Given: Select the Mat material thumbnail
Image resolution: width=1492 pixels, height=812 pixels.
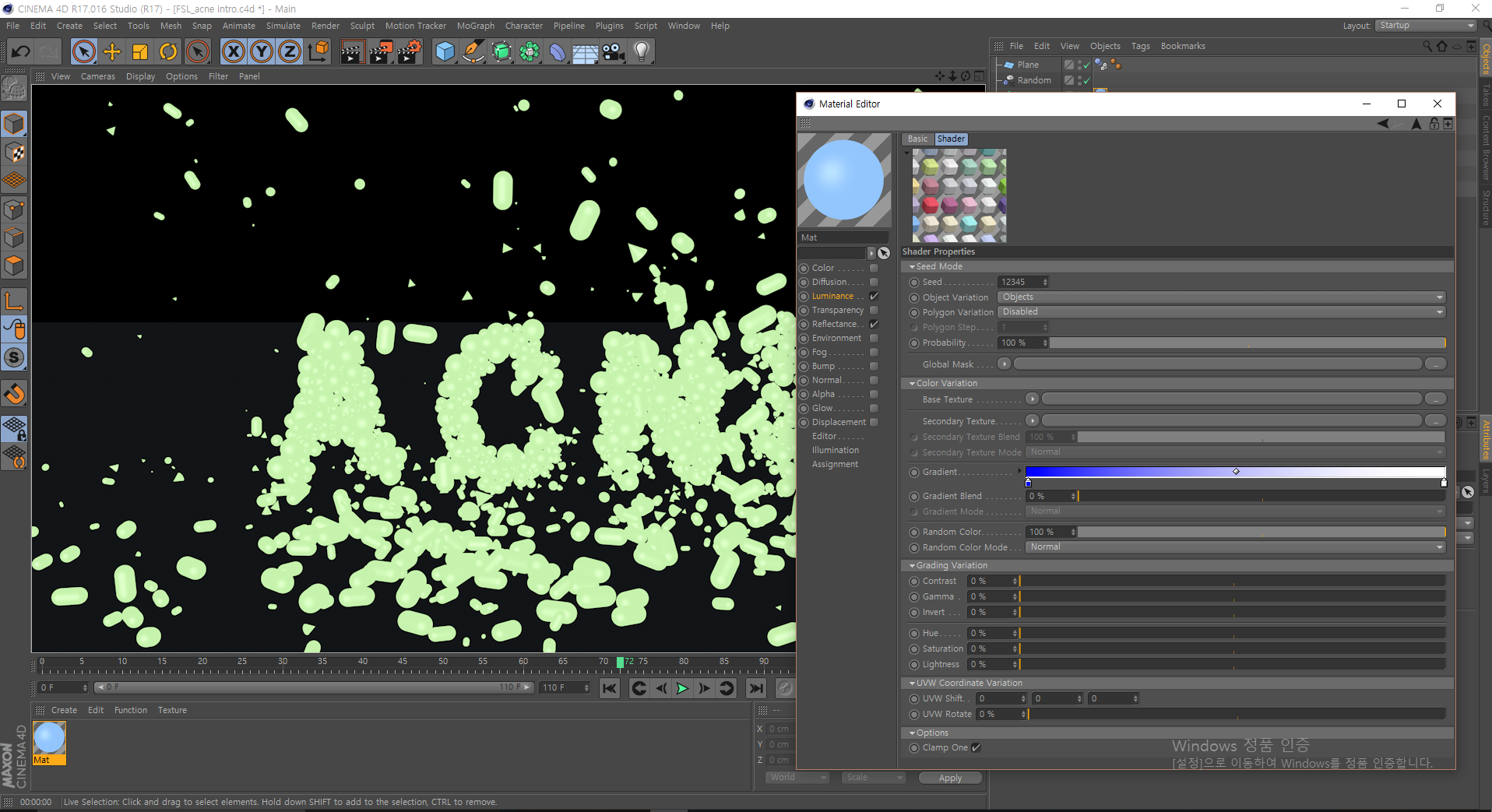Looking at the screenshot, I should [49, 743].
